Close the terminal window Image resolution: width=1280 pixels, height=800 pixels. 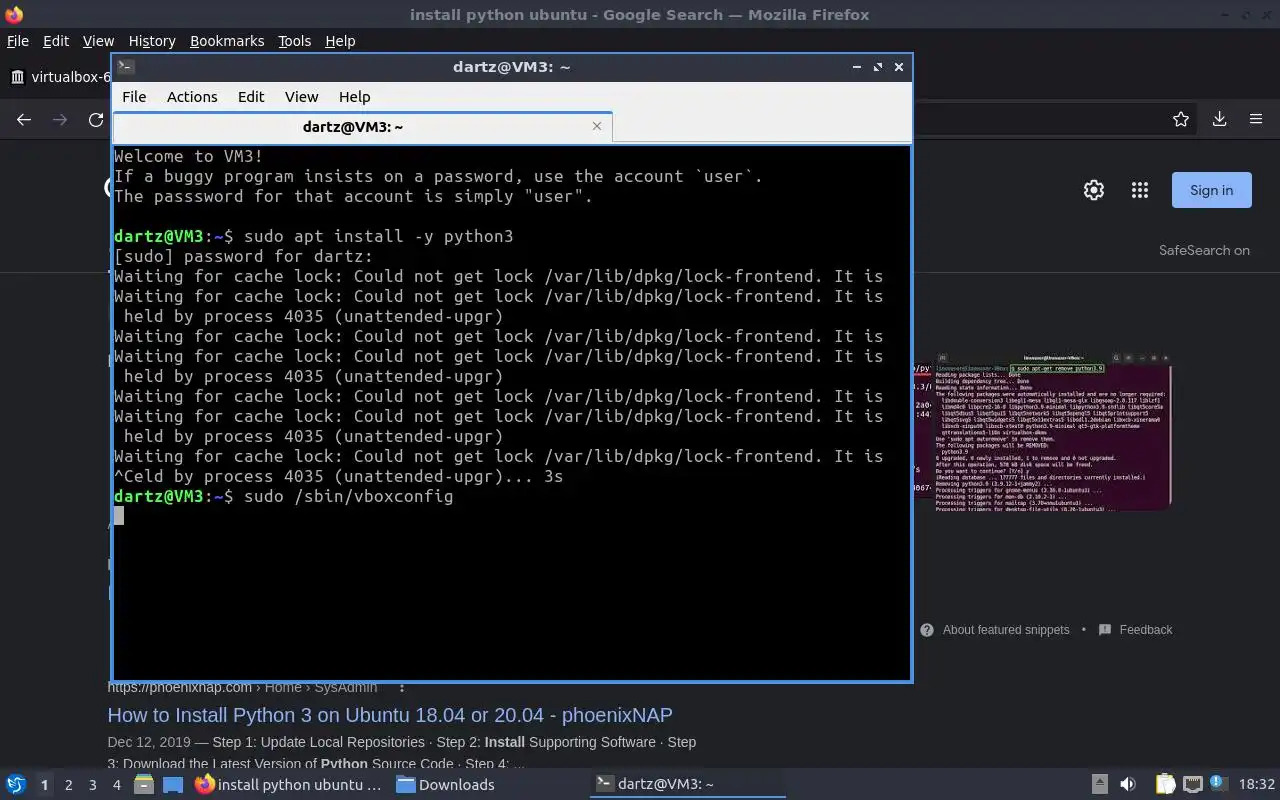899,67
